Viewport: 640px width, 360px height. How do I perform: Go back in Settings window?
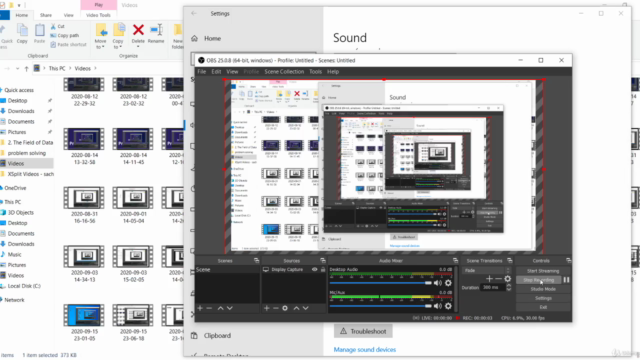[x=194, y=13]
